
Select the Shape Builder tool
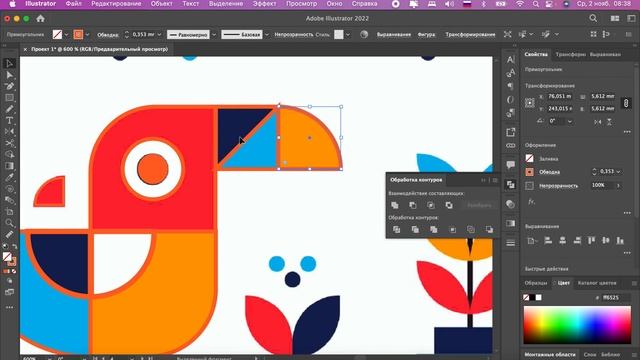9,154
